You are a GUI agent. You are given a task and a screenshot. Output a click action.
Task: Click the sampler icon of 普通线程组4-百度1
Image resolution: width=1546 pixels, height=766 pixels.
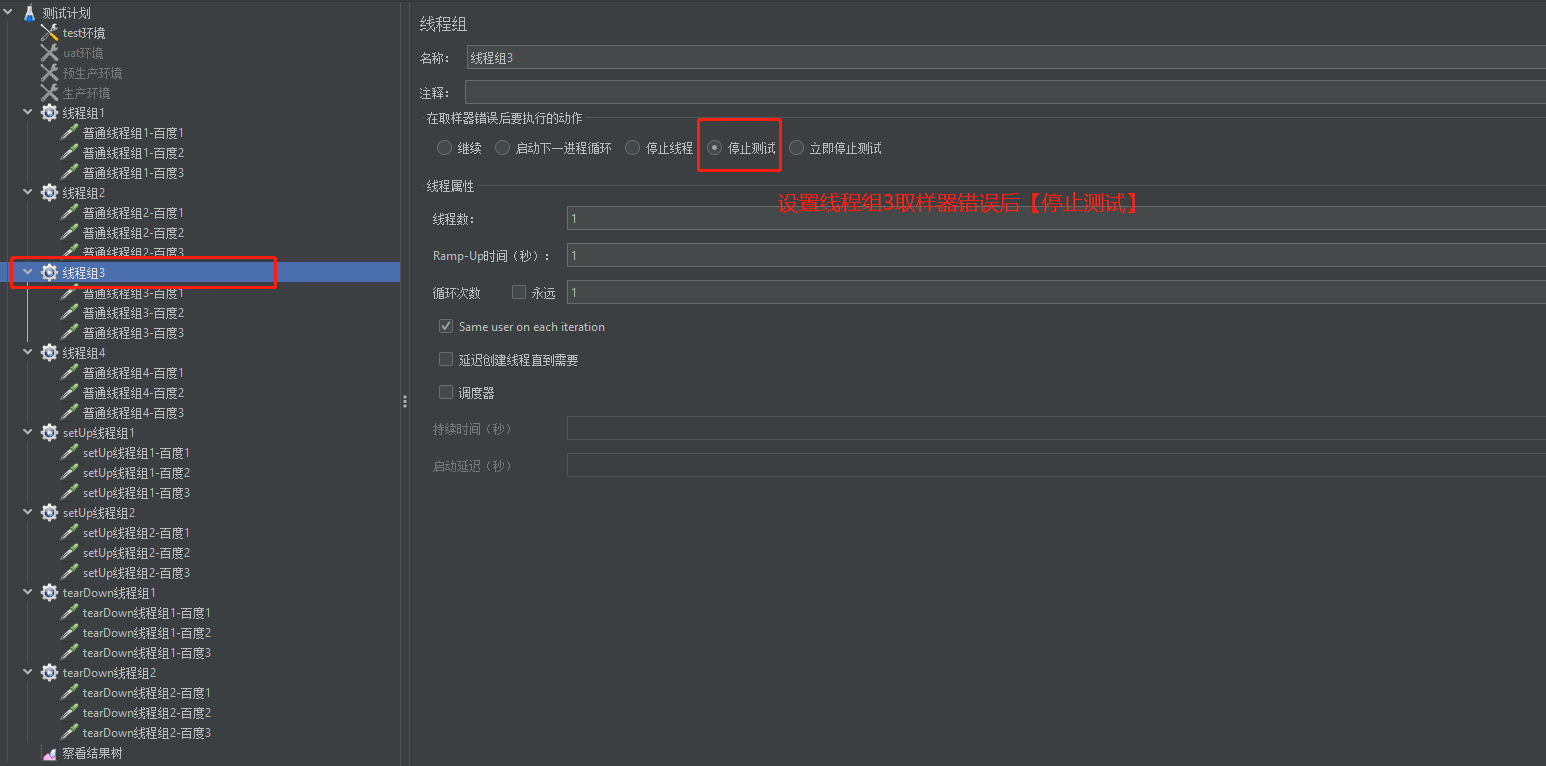(x=69, y=373)
